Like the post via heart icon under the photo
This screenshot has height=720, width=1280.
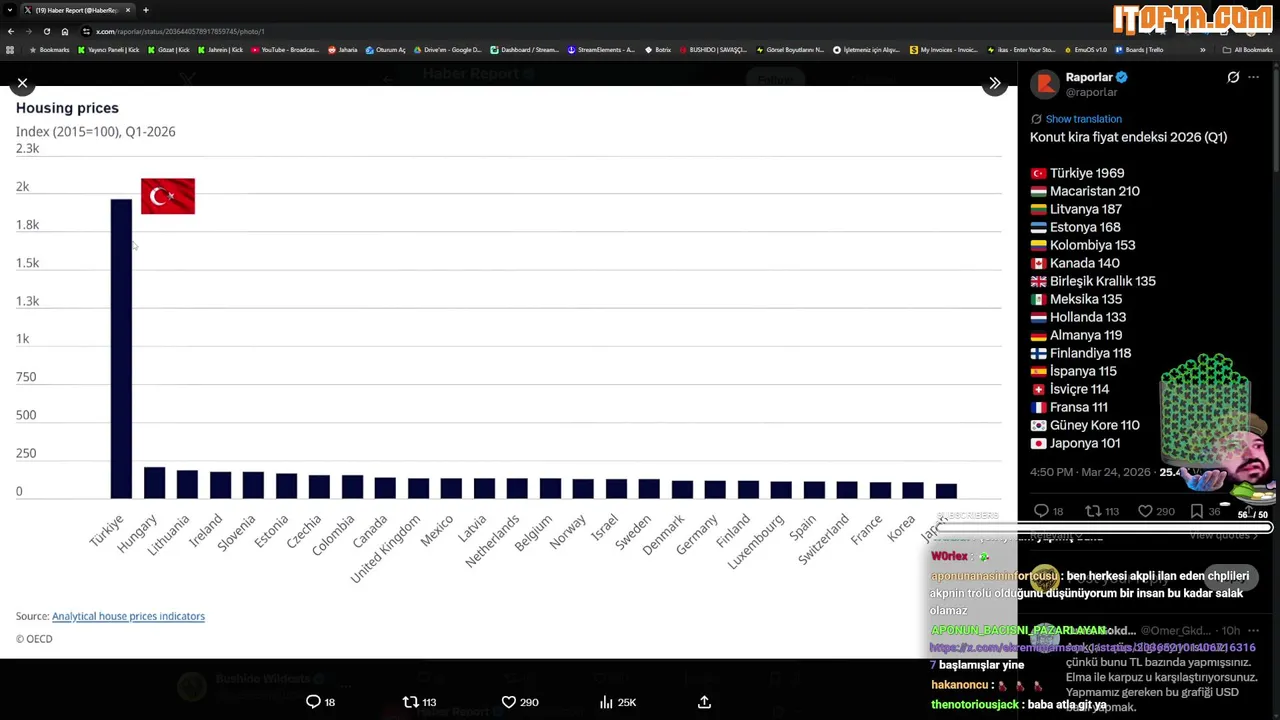point(508,702)
